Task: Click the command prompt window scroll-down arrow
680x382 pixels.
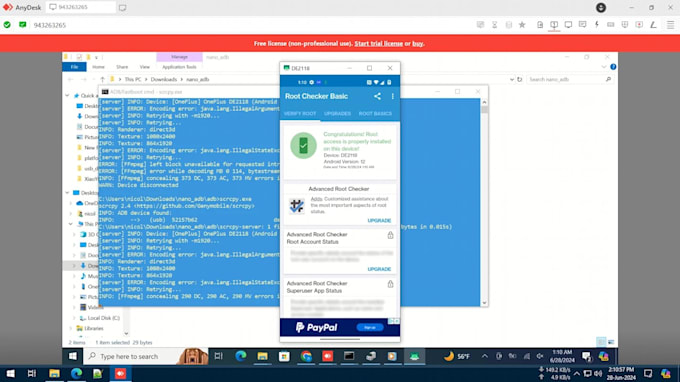Action: [484, 303]
